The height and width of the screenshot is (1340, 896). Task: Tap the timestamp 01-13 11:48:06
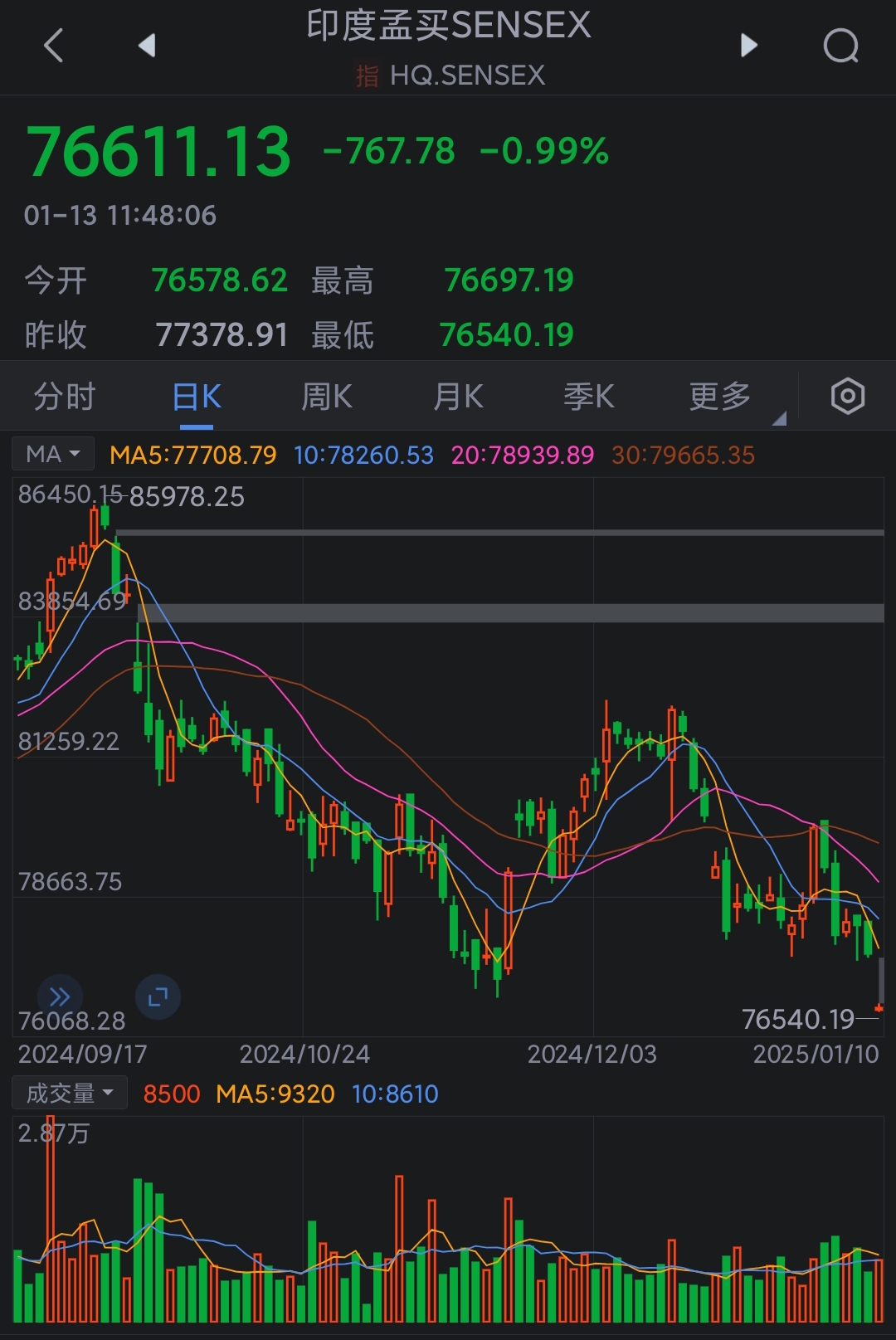click(120, 216)
